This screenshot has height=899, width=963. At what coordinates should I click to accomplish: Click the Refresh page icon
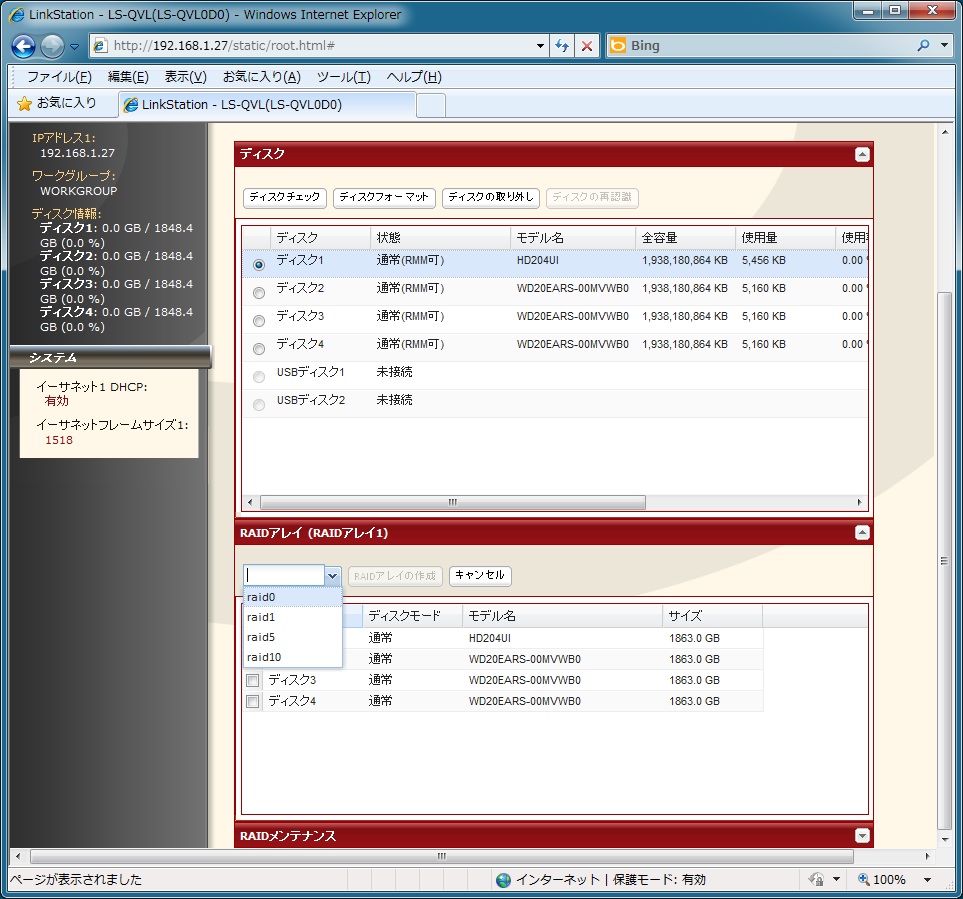[562, 46]
